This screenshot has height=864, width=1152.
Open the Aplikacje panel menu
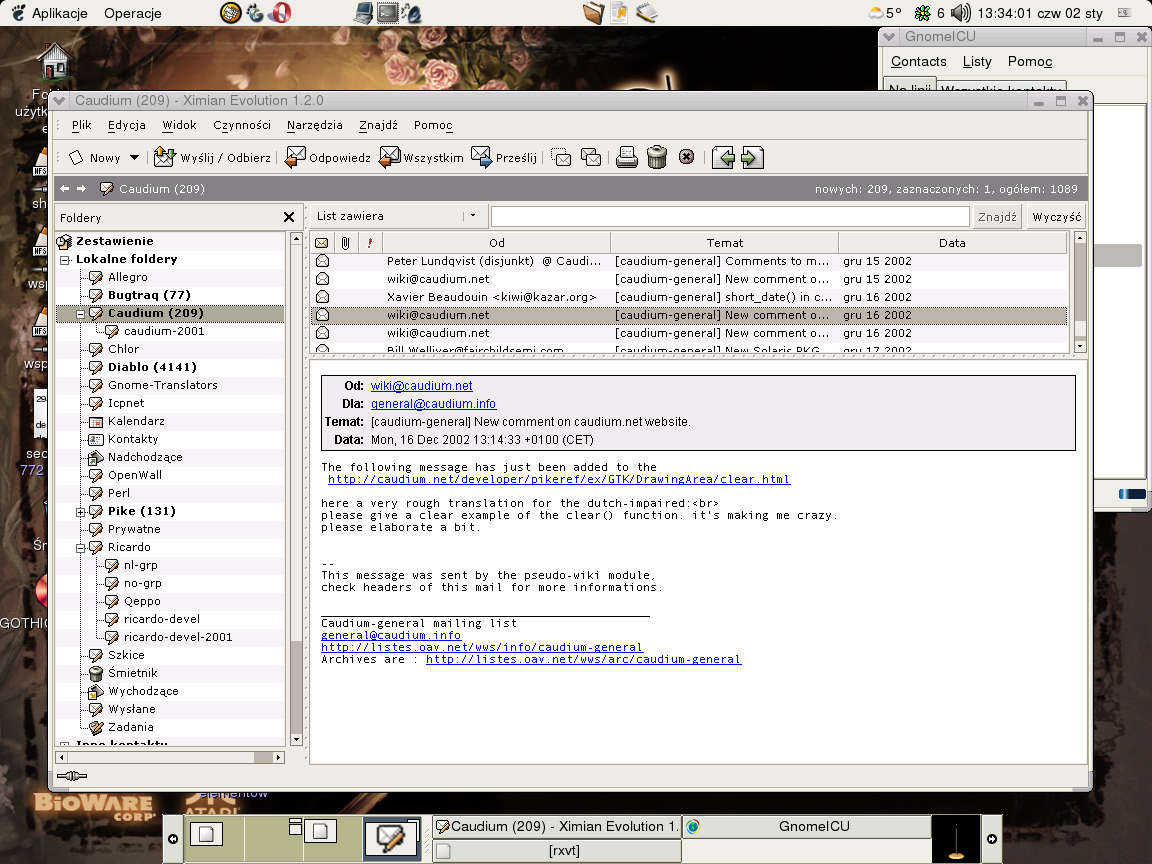[60, 13]
